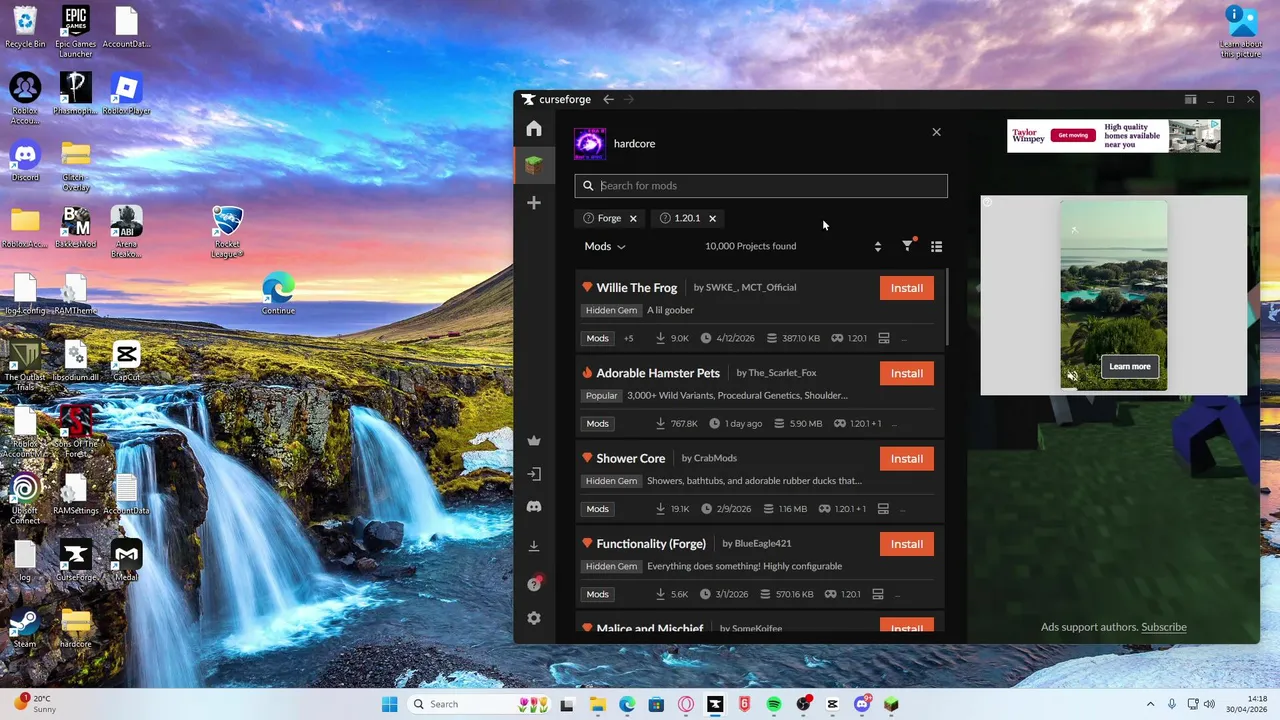Click the Mods tag under Functionality (Forge)
The image size is (1280, 720).
597,594
